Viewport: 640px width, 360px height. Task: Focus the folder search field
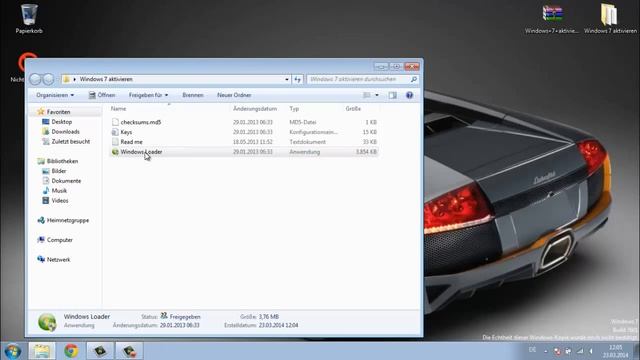(x=362, y=79)
